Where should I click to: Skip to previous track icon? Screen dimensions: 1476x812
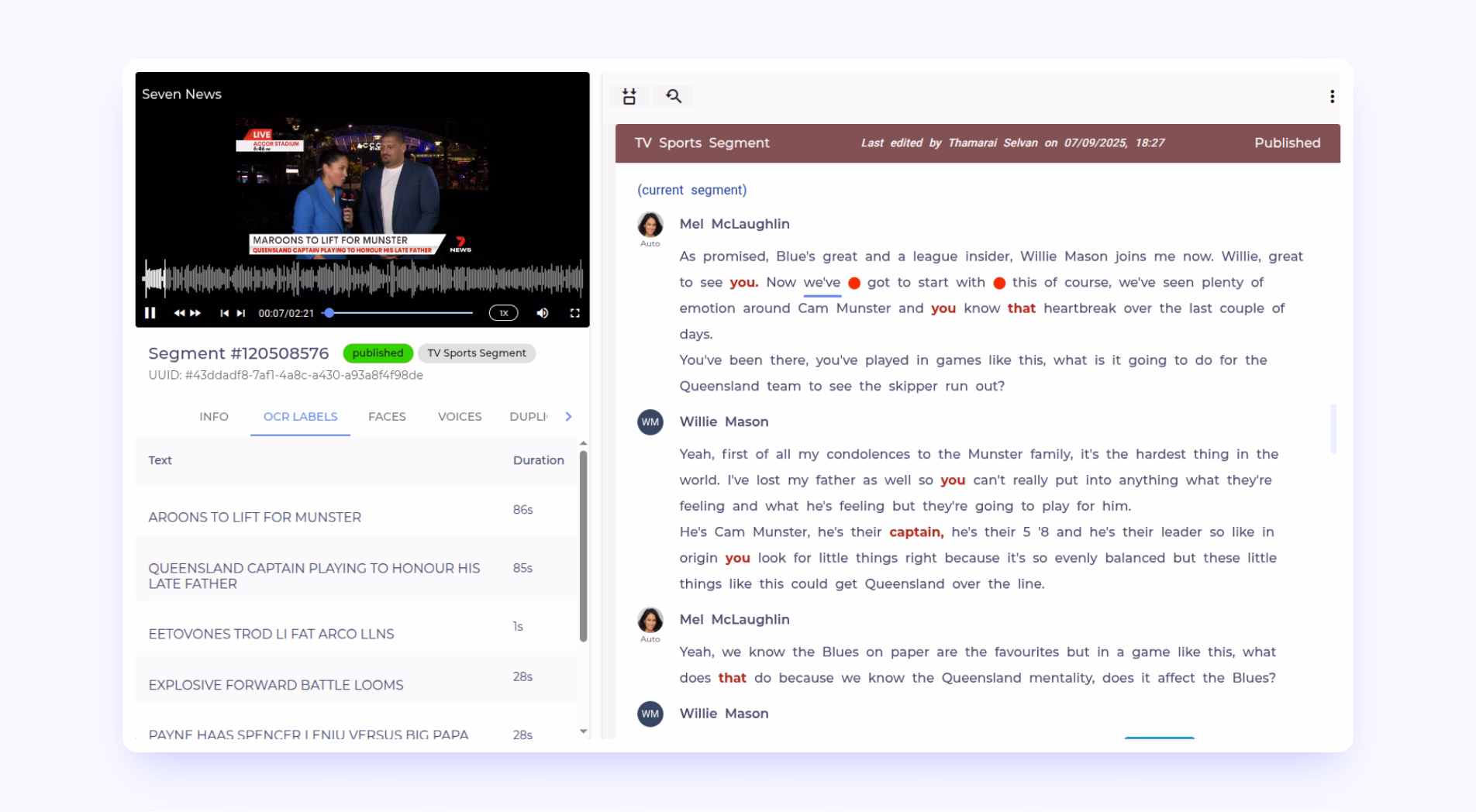[224, 313]
